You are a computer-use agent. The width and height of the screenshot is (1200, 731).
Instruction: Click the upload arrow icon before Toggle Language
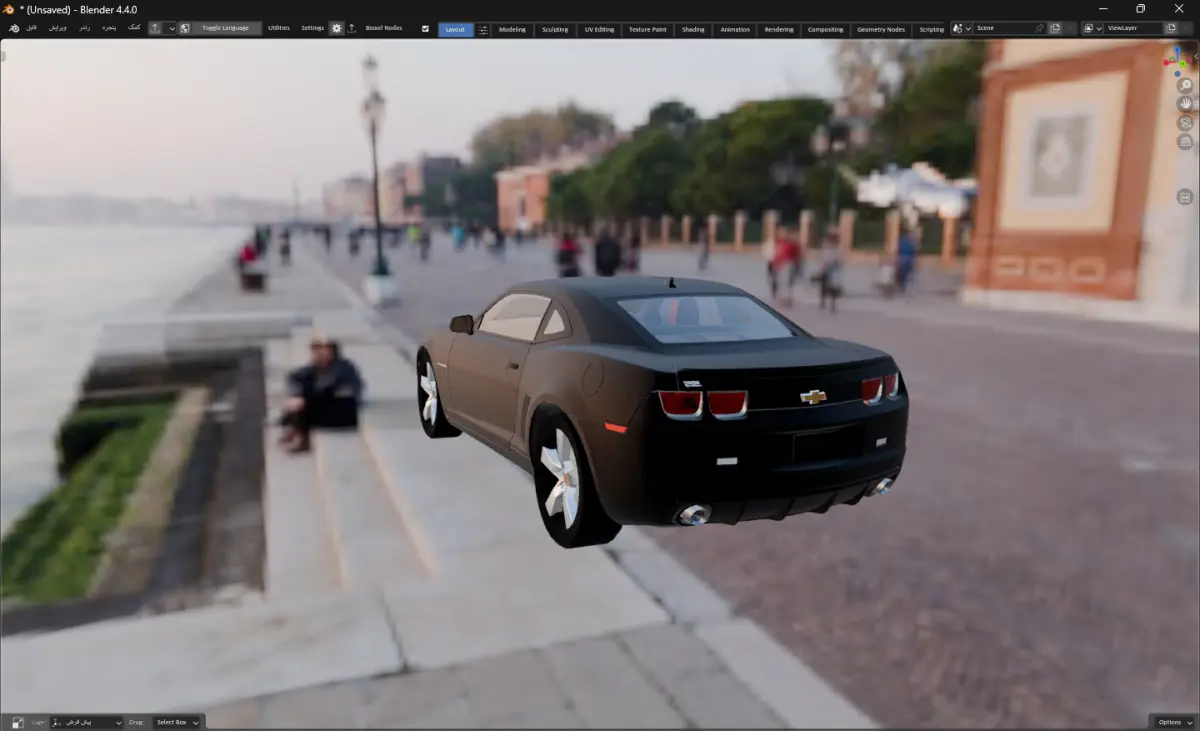coord(155,28)
